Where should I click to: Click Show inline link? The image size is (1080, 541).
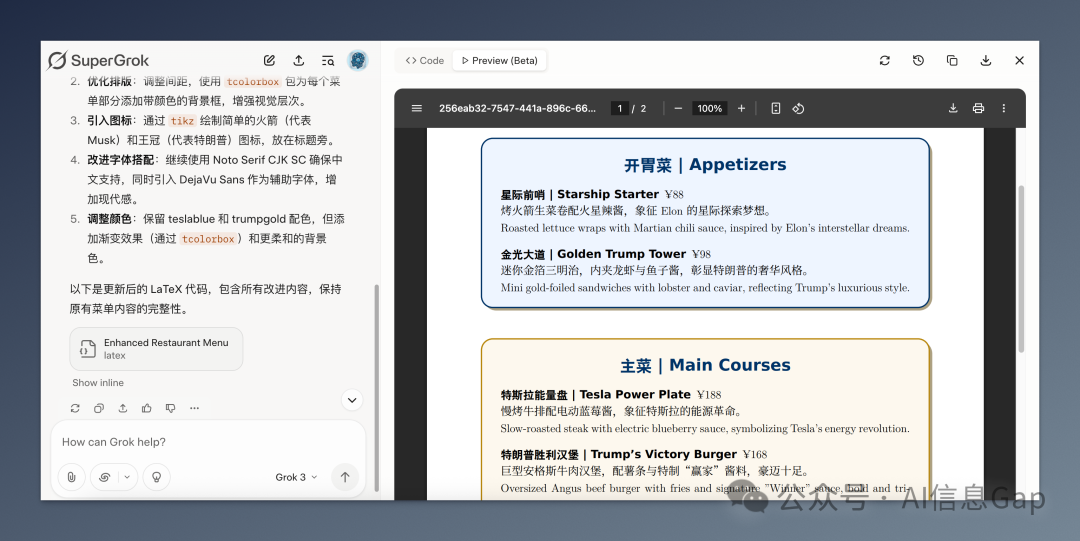click(98, 382)
